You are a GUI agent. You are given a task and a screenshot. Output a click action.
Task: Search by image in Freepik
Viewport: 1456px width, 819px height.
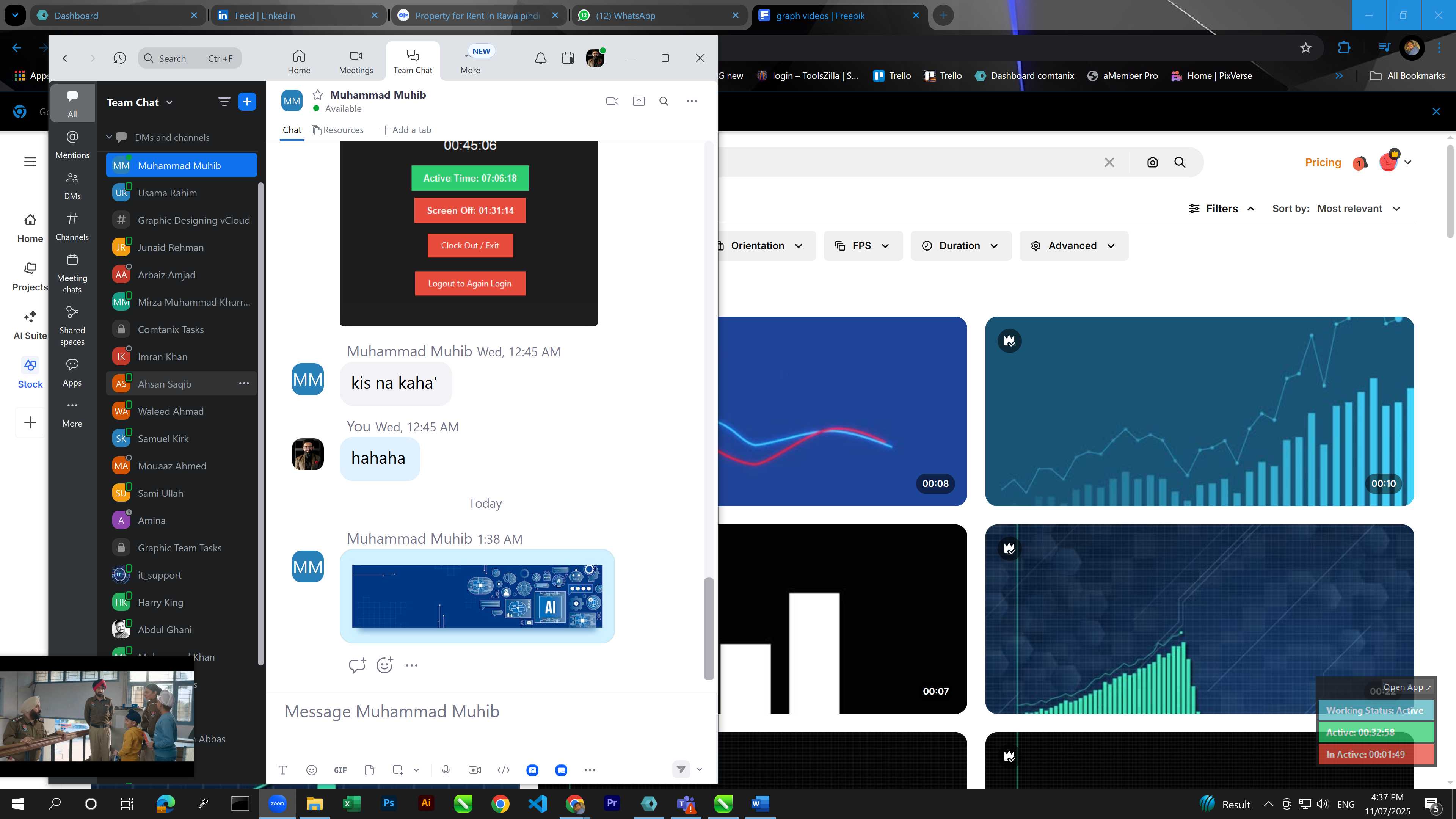(x=1153, y=162)
